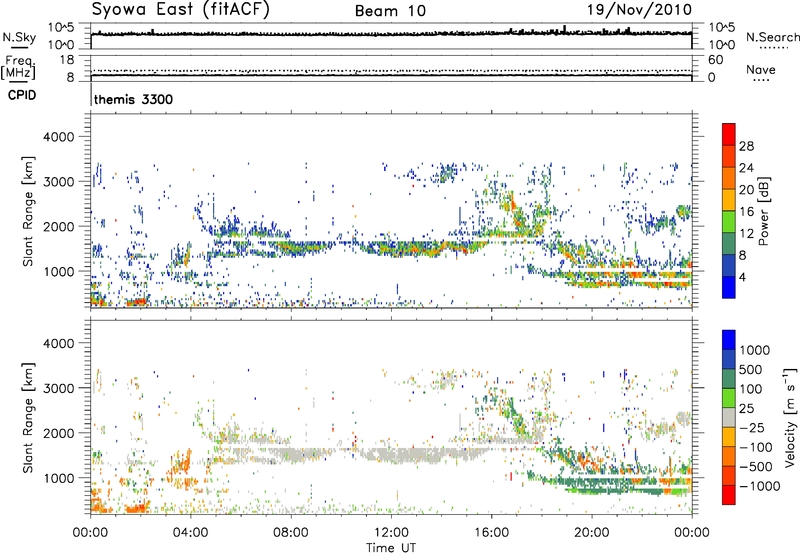Click the 'Velocity [m s-1]' colorbar label
Image resolution: width=800 pixels, height=554 pixels.
[x=790, y=417]
